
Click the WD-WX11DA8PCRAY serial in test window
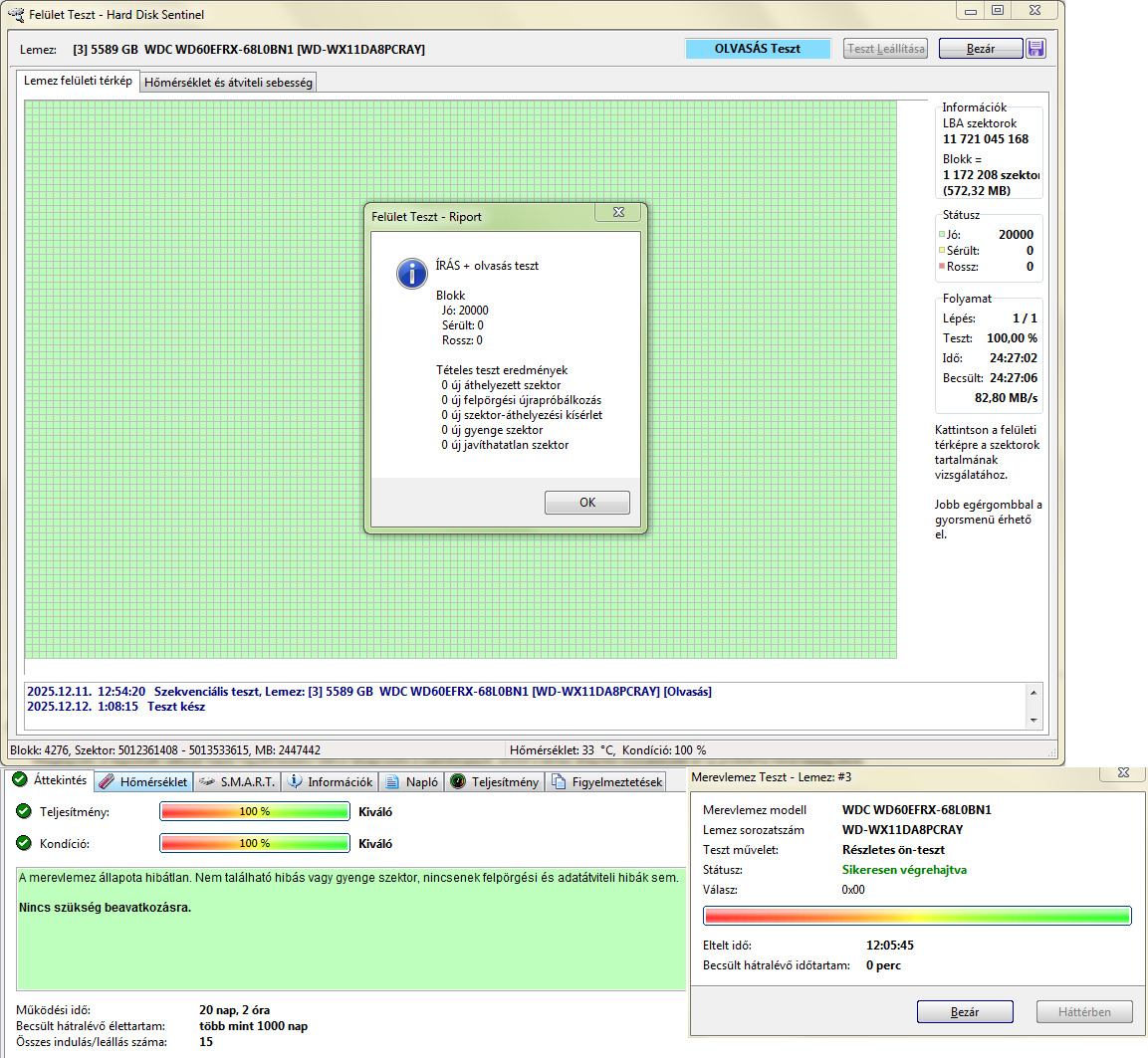point(903,830)
